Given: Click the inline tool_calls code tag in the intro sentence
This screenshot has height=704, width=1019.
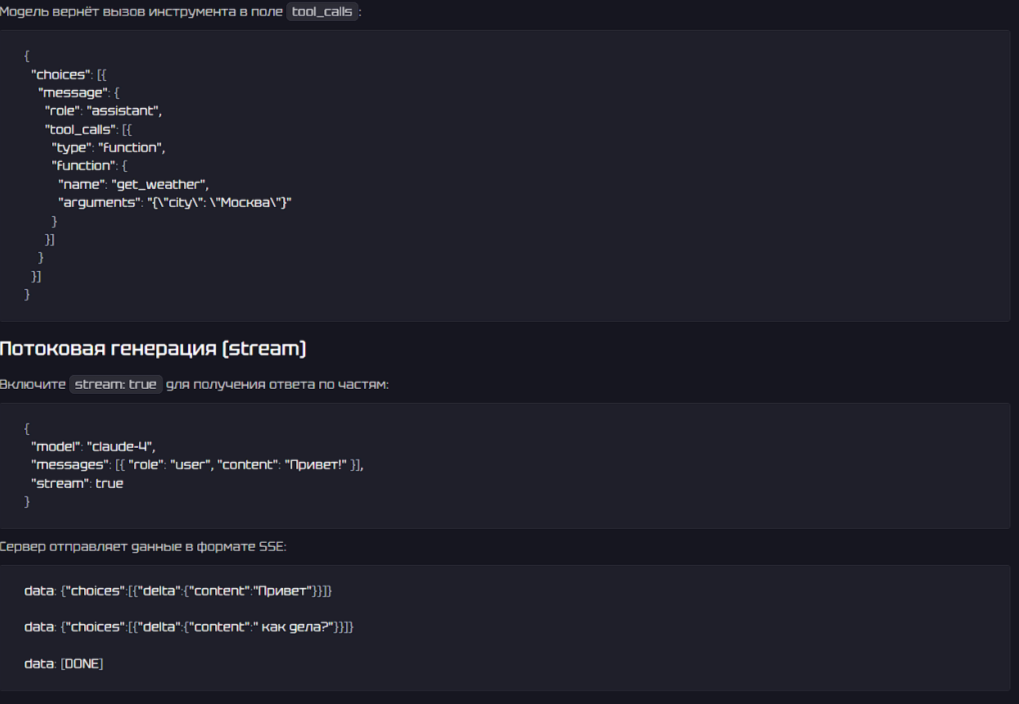Looking at the screenshot, I should (322, 12).
